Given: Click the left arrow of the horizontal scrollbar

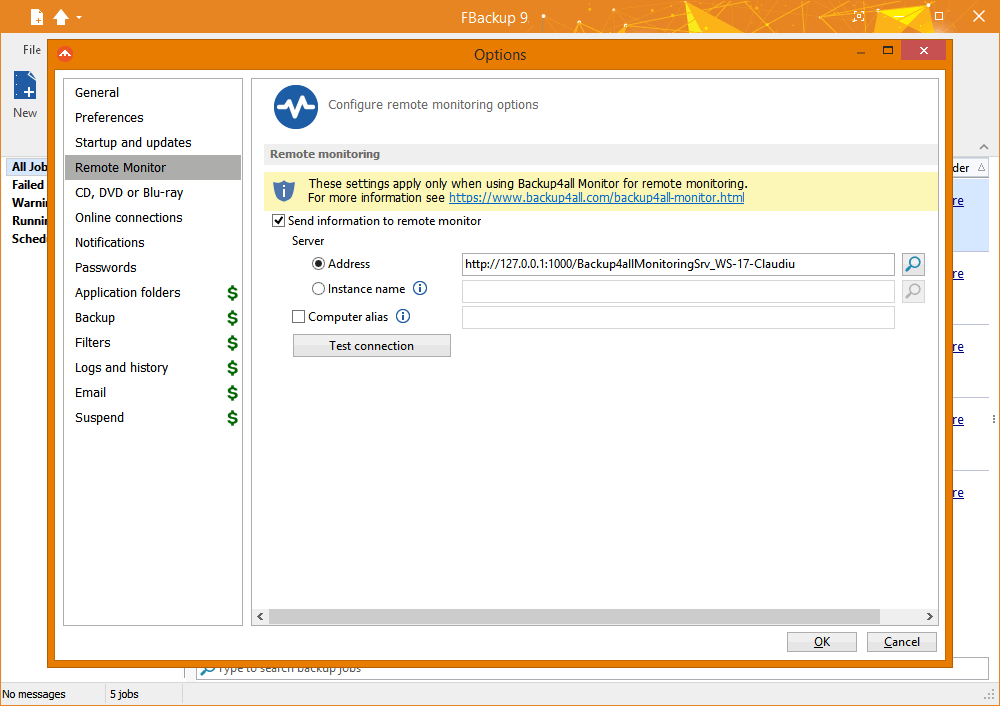Looking at the screenshot, I should point(260,616).
